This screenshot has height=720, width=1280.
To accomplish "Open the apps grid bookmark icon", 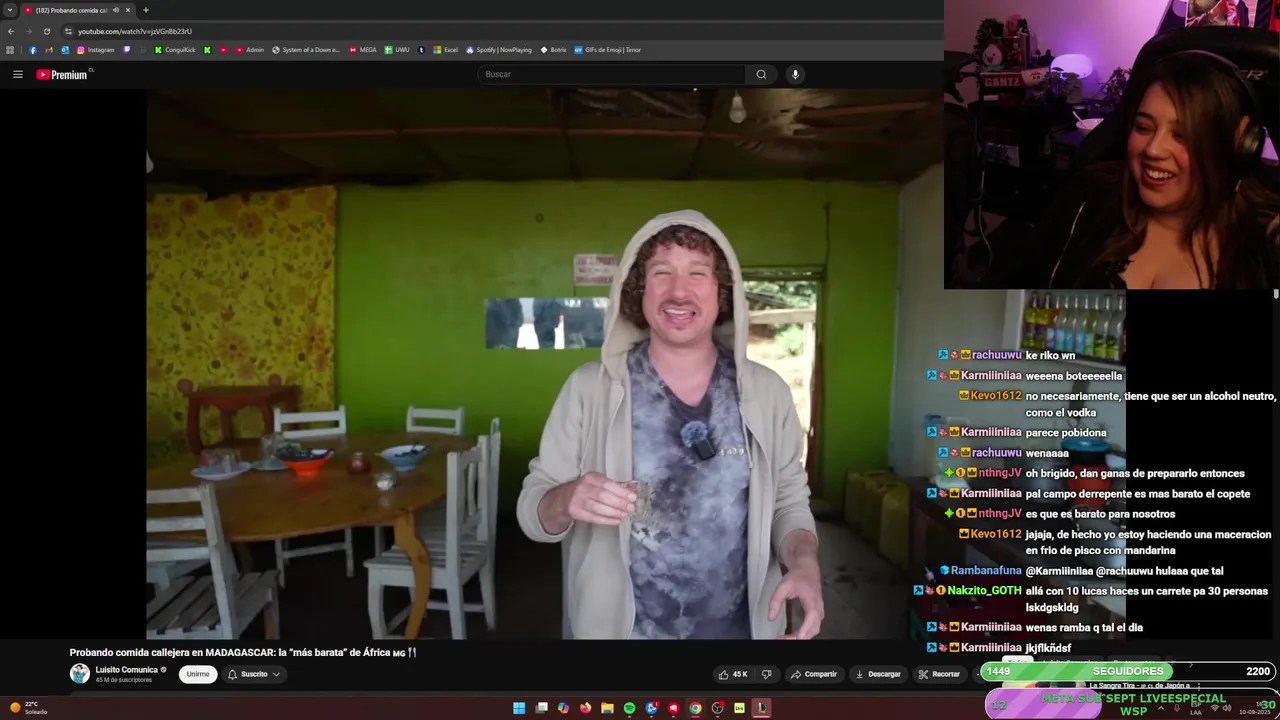I will (x=10, y=50).
